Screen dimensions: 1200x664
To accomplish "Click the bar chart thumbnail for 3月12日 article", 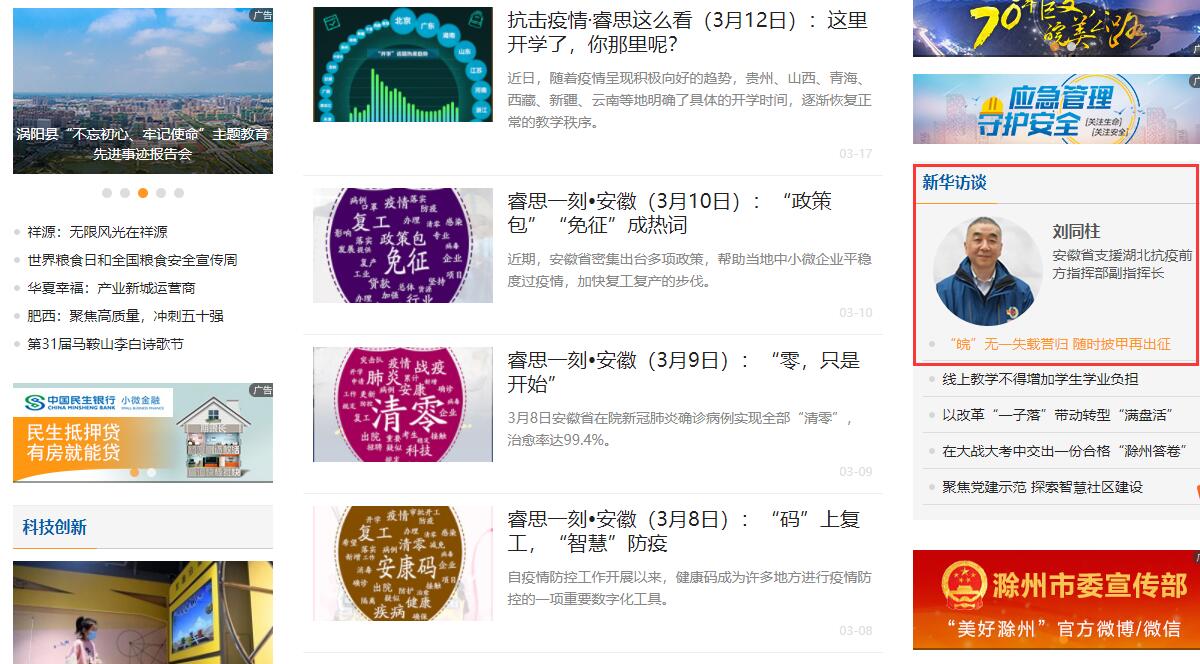I will (x=403, y=65).
